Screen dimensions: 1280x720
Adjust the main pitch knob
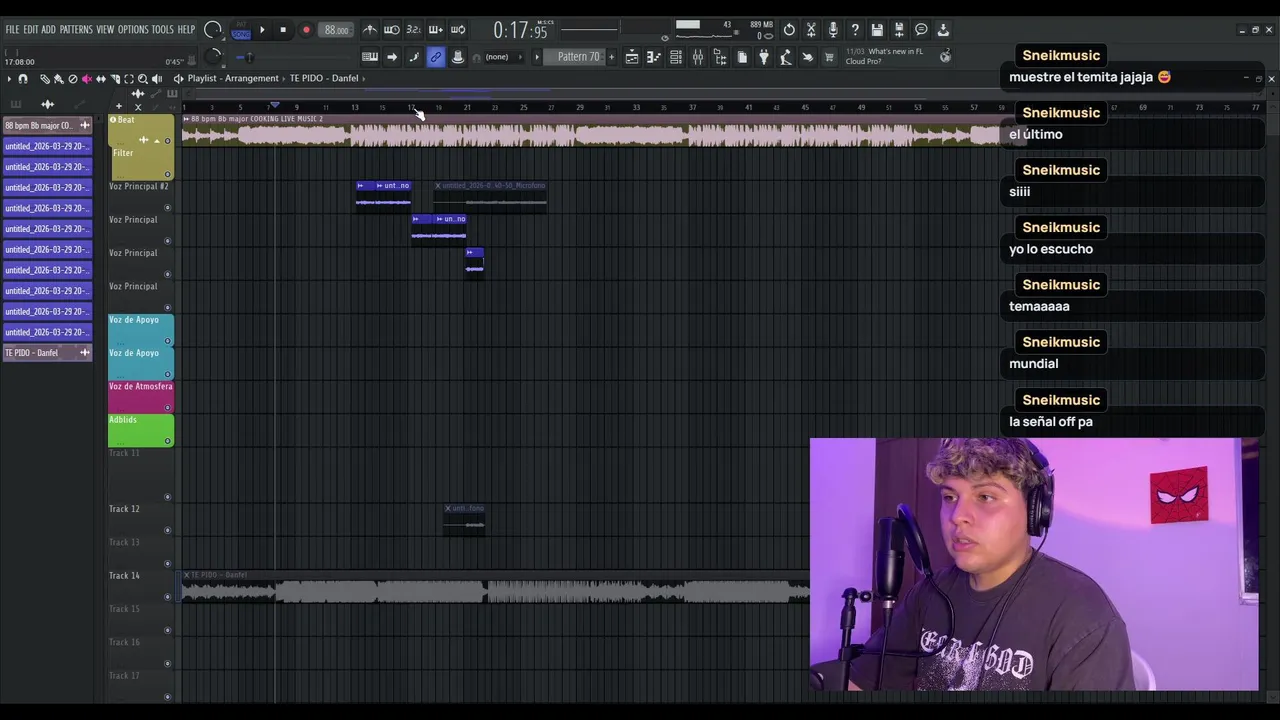coord(213,56)
